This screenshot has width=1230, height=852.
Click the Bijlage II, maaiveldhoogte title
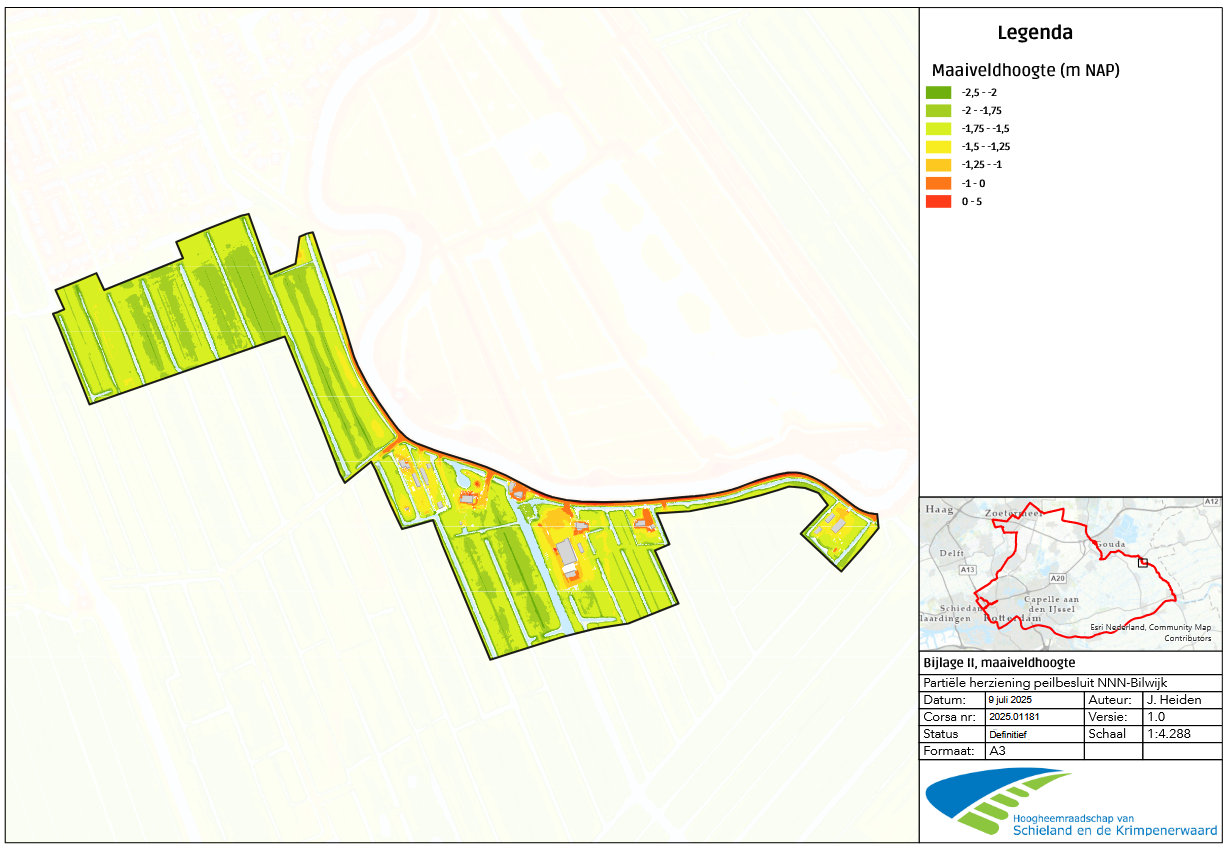(998, 663)
